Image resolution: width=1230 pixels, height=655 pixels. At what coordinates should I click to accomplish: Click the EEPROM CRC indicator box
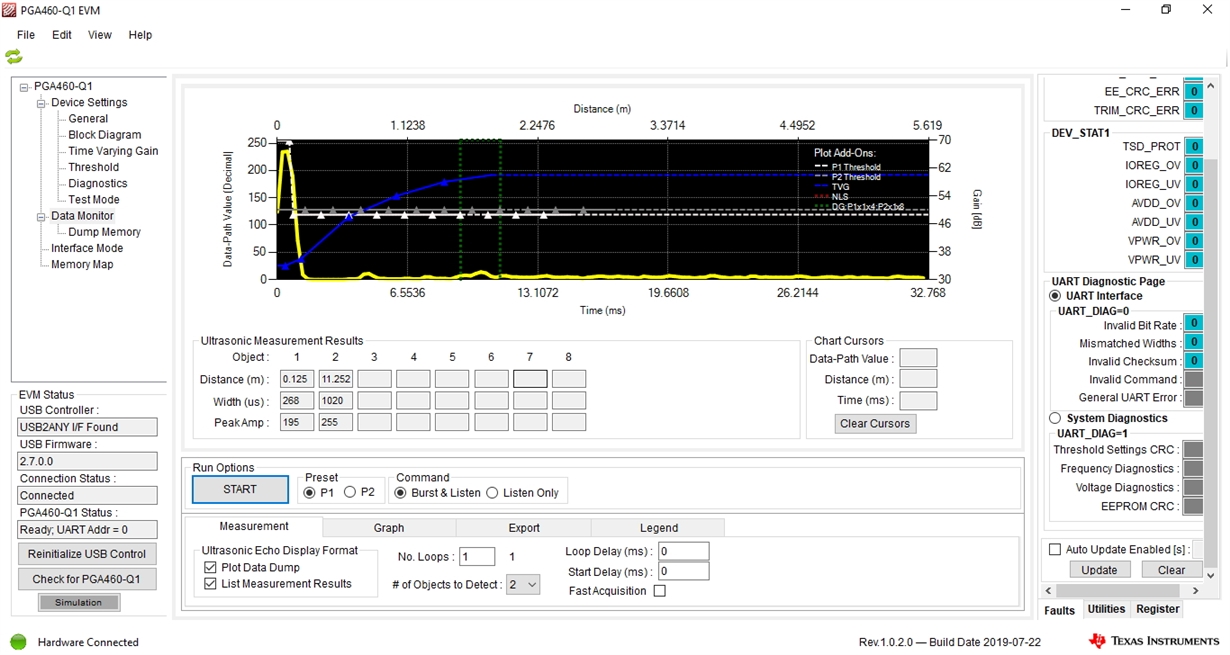tap(1193, 507)
